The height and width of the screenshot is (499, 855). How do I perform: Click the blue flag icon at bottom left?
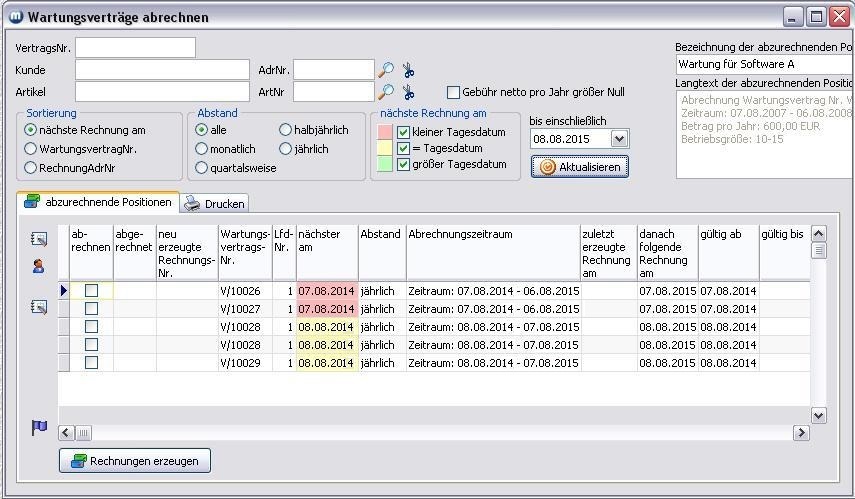[39, 428]
